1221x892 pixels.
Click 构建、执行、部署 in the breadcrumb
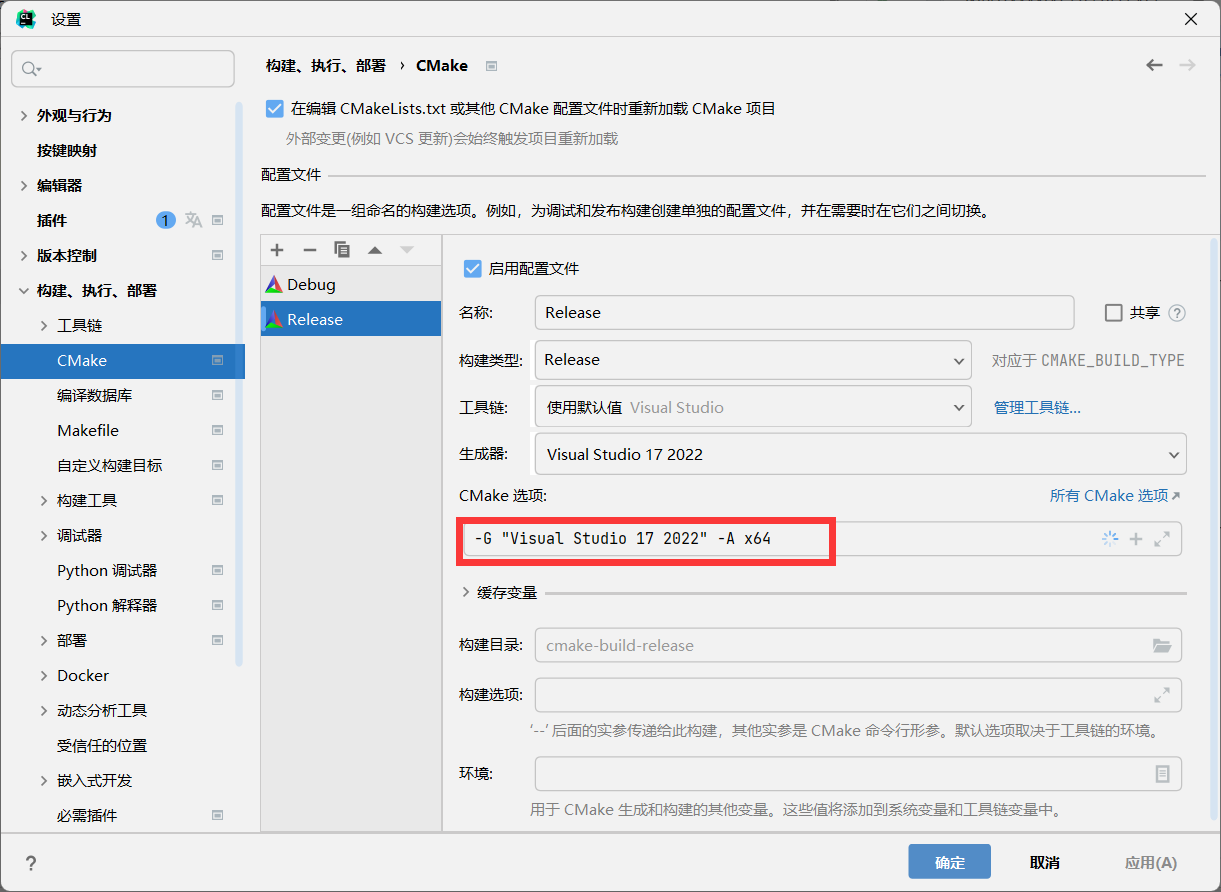(x=326, y=66)
